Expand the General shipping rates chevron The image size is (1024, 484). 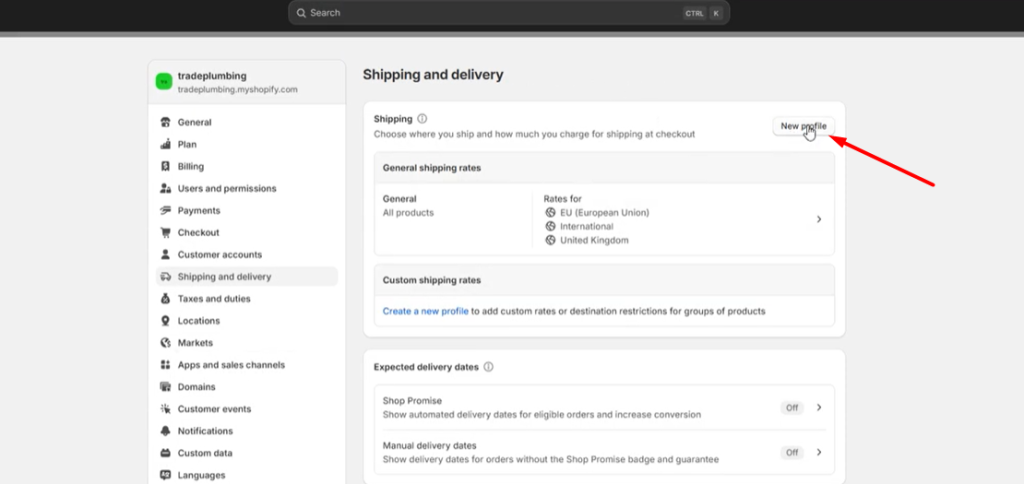coord(819,219)
